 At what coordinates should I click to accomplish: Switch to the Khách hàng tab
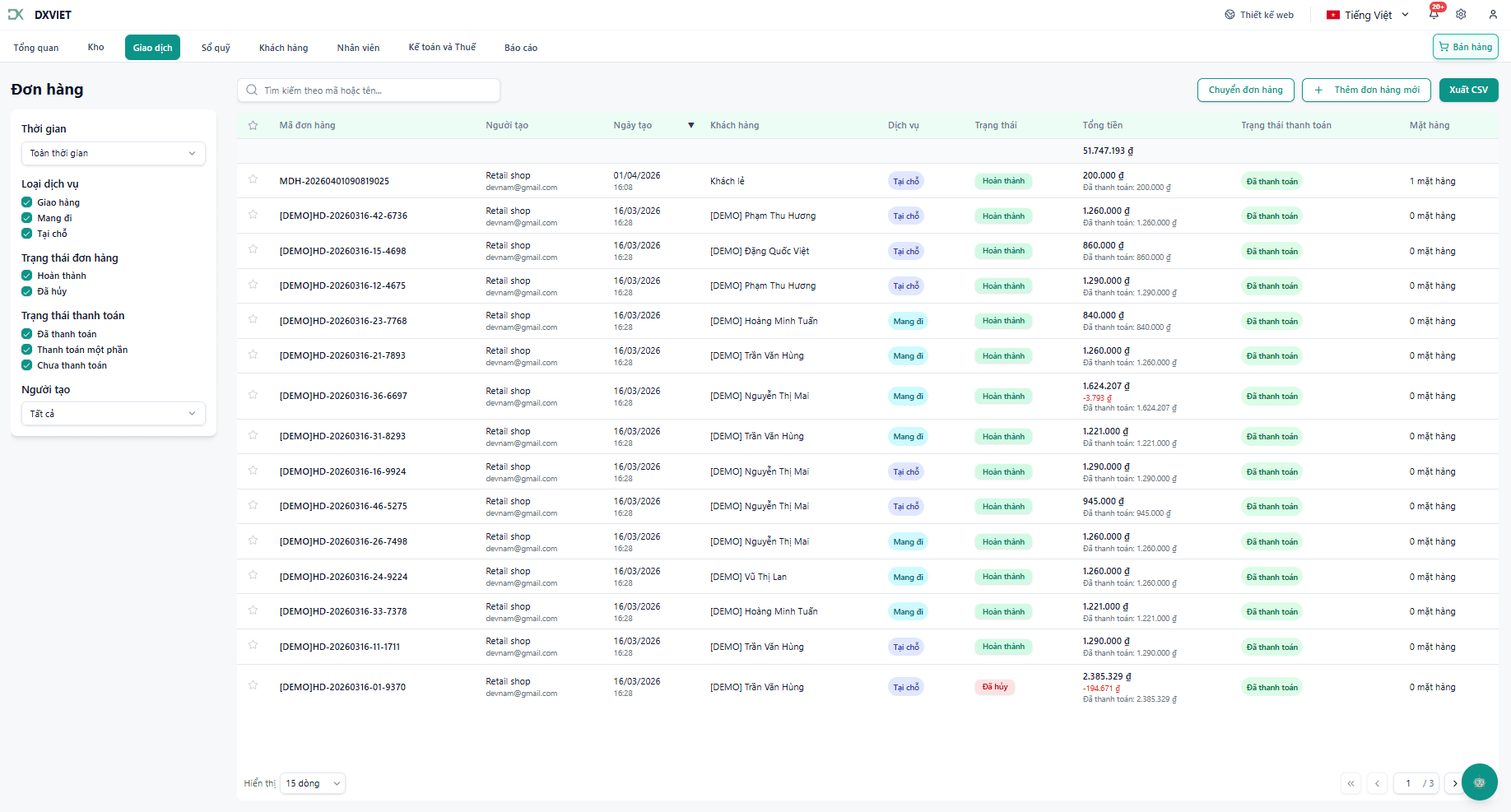(x=283, y=48)
